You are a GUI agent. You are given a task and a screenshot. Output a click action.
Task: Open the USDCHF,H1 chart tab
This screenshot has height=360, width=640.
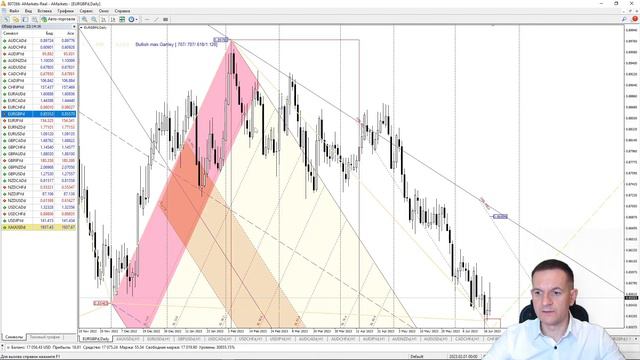(x=252, y=339)
